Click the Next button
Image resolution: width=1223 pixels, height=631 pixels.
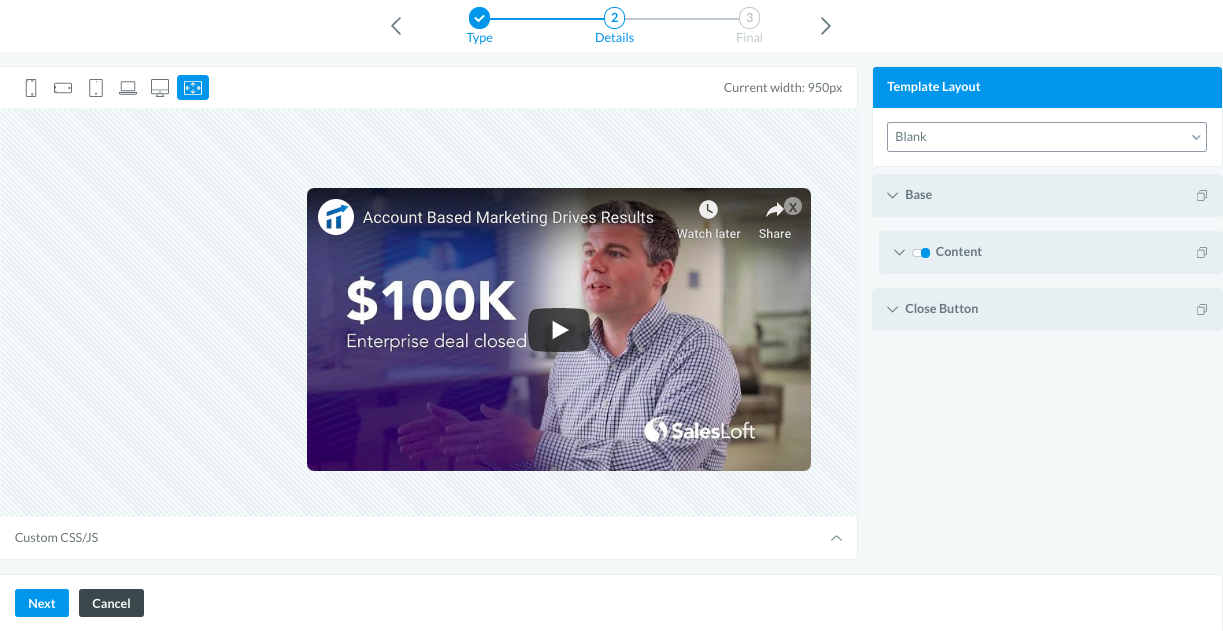(42, 603)
